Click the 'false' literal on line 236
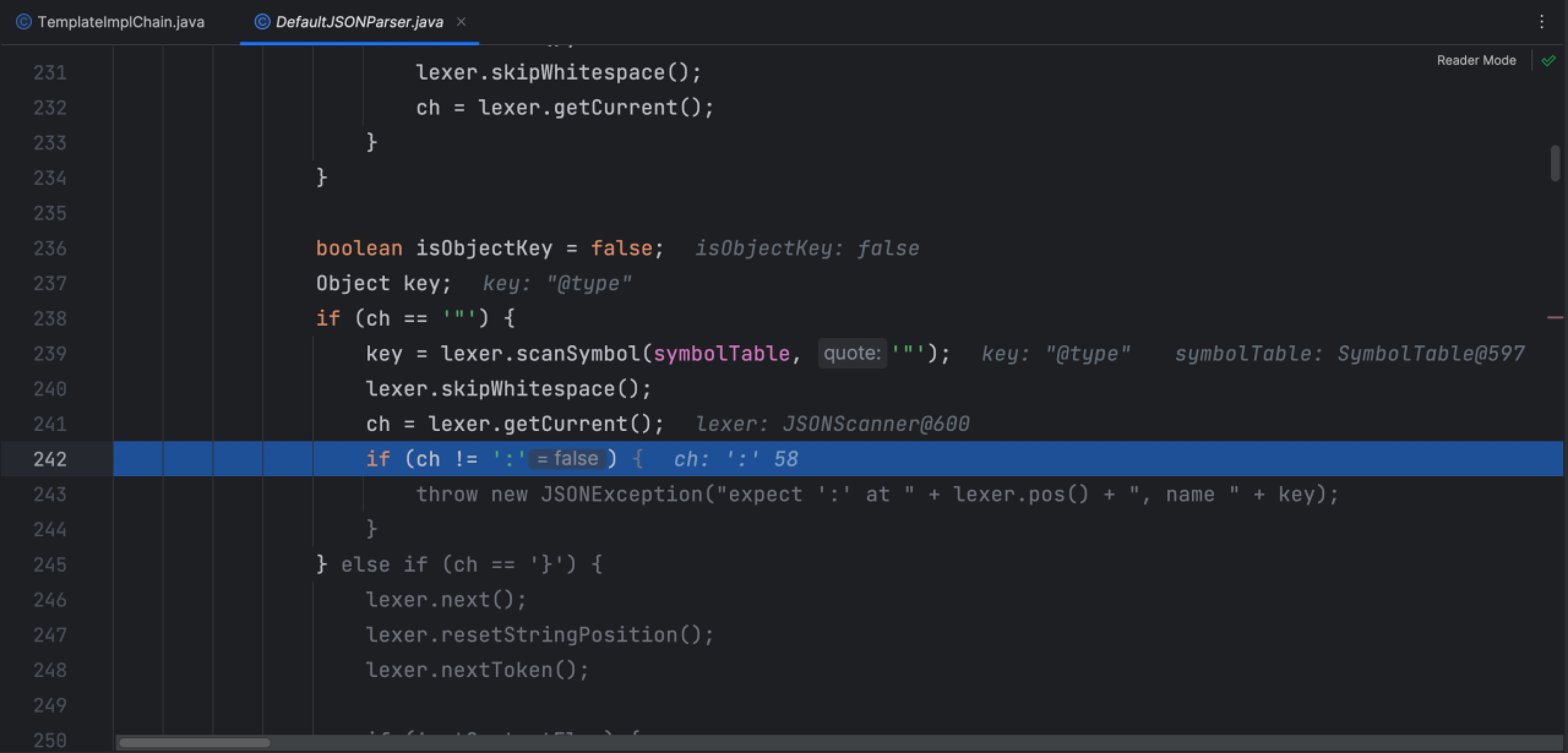The width and height of the screenshot is (1568, 753). click(x=621, y=248)
